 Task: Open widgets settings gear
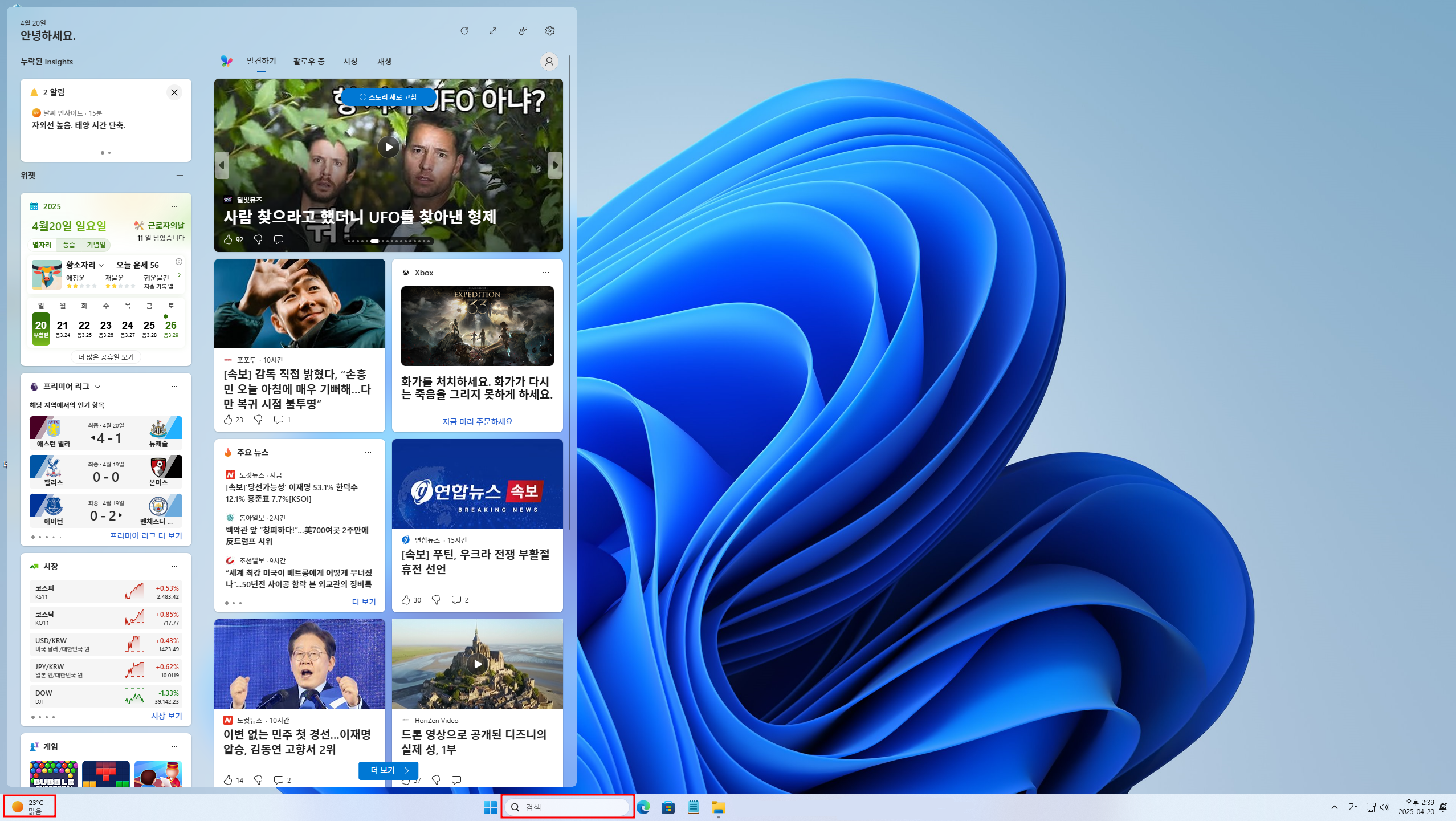(549, 31)
